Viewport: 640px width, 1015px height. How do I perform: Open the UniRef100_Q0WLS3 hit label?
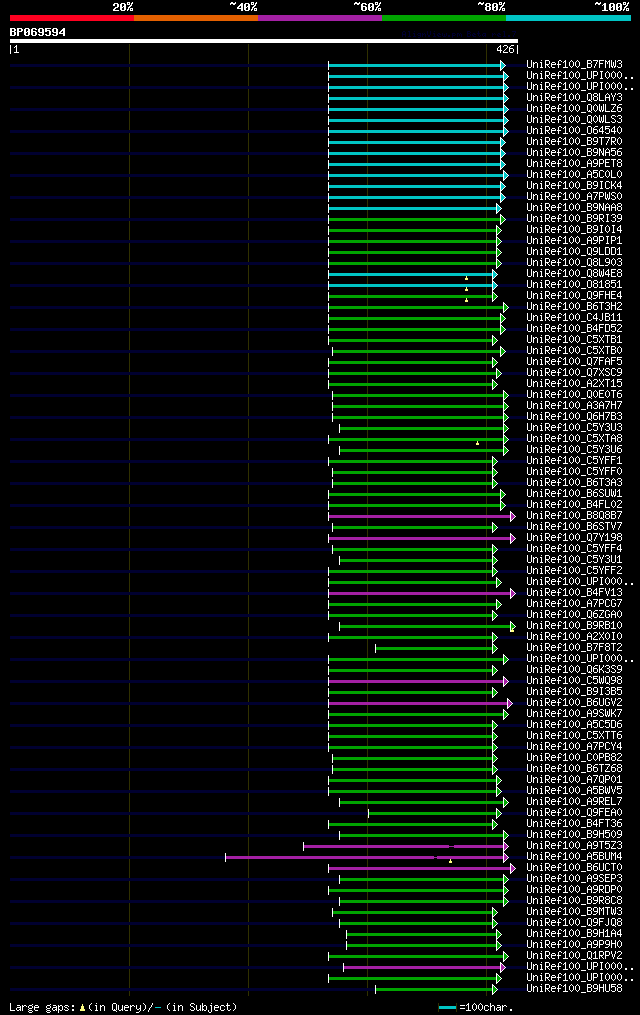click(574, 120)
